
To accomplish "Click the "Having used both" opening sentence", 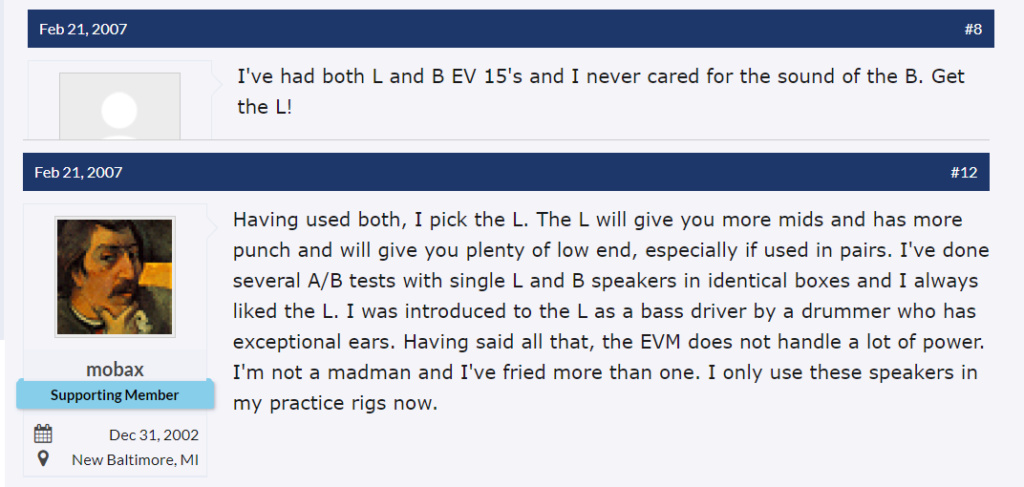I will (x=379, y=219).
